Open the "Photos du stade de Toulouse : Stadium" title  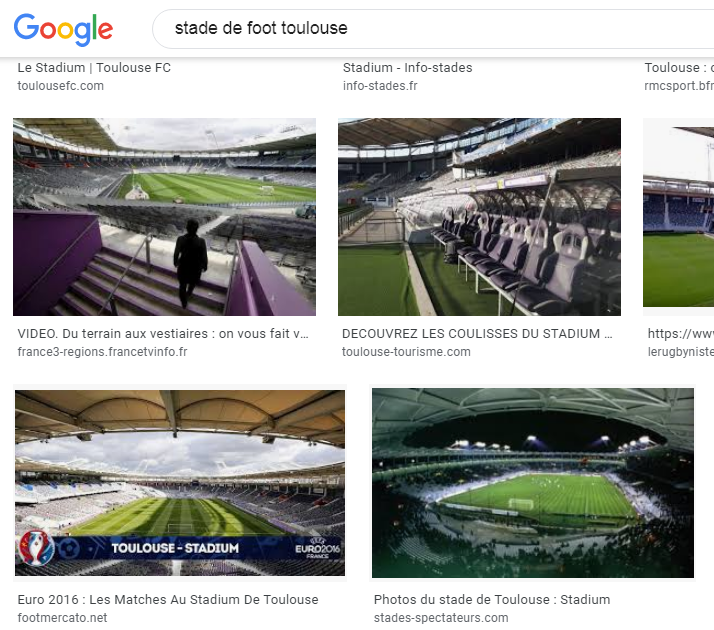click(x=491, y=600)
